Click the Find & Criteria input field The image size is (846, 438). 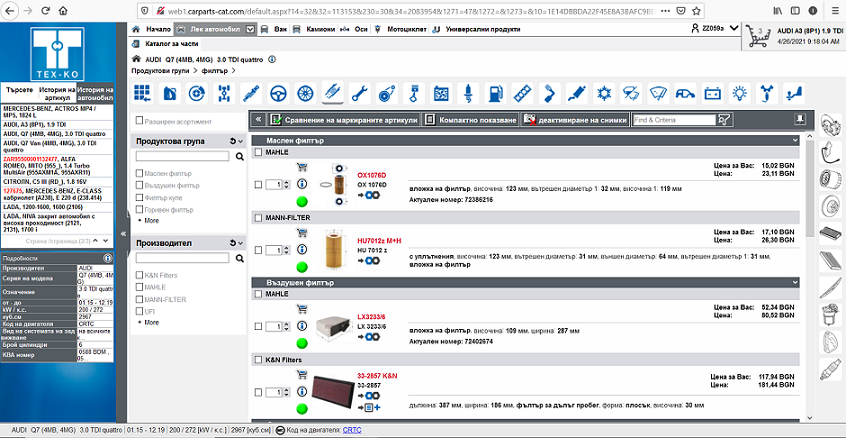coord(674,120)
